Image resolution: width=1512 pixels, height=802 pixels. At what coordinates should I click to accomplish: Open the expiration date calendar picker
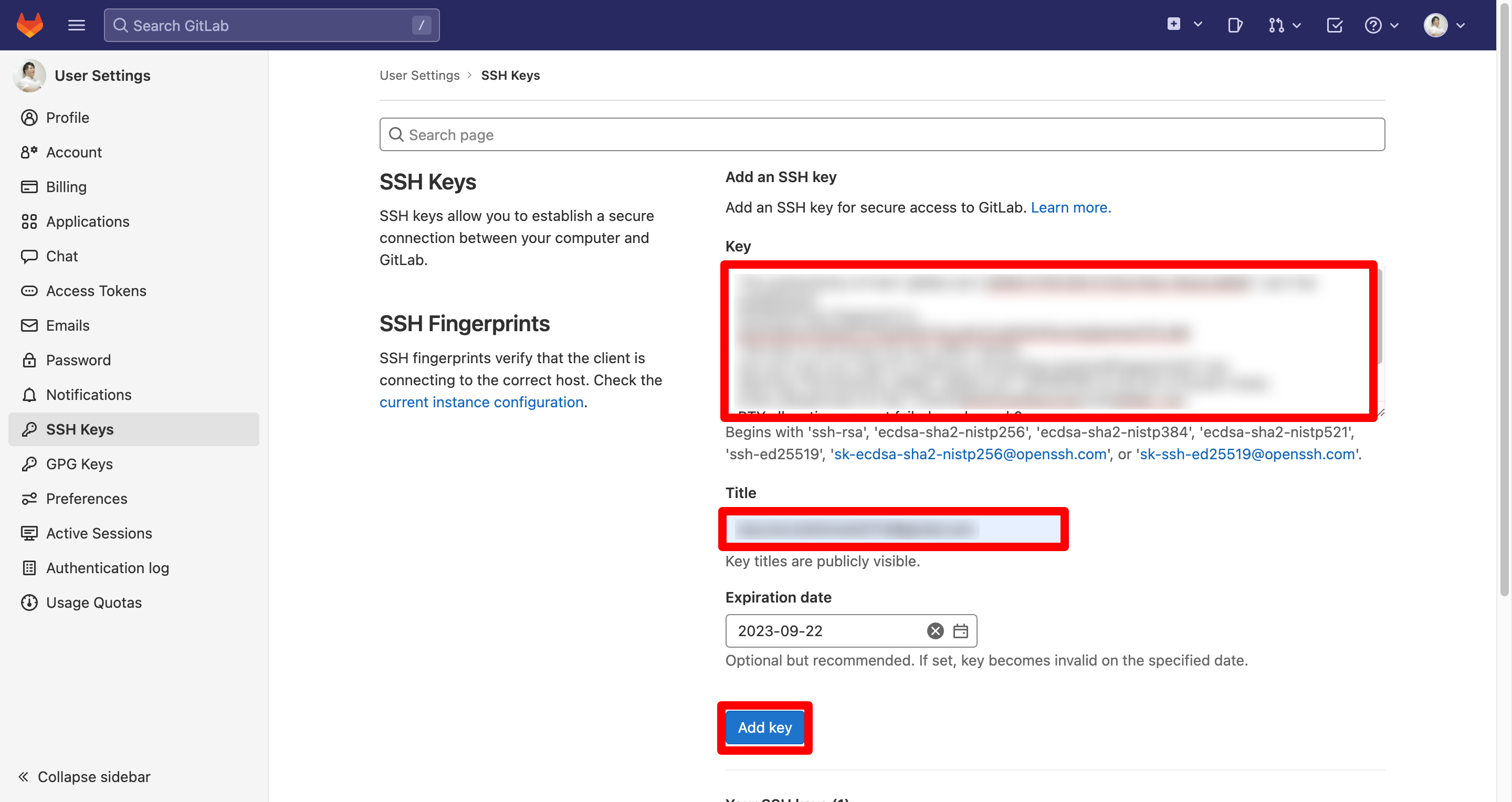click(x=961, y=631)
